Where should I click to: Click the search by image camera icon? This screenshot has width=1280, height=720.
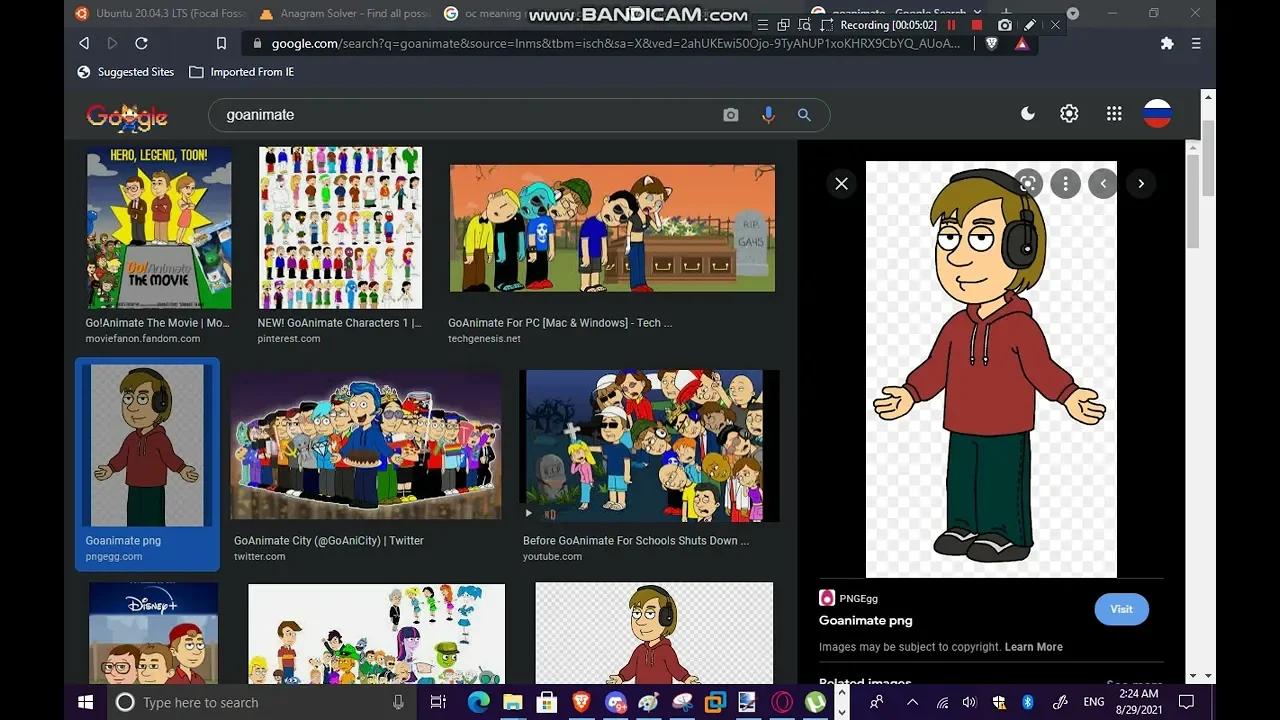[x=731, y=115]
